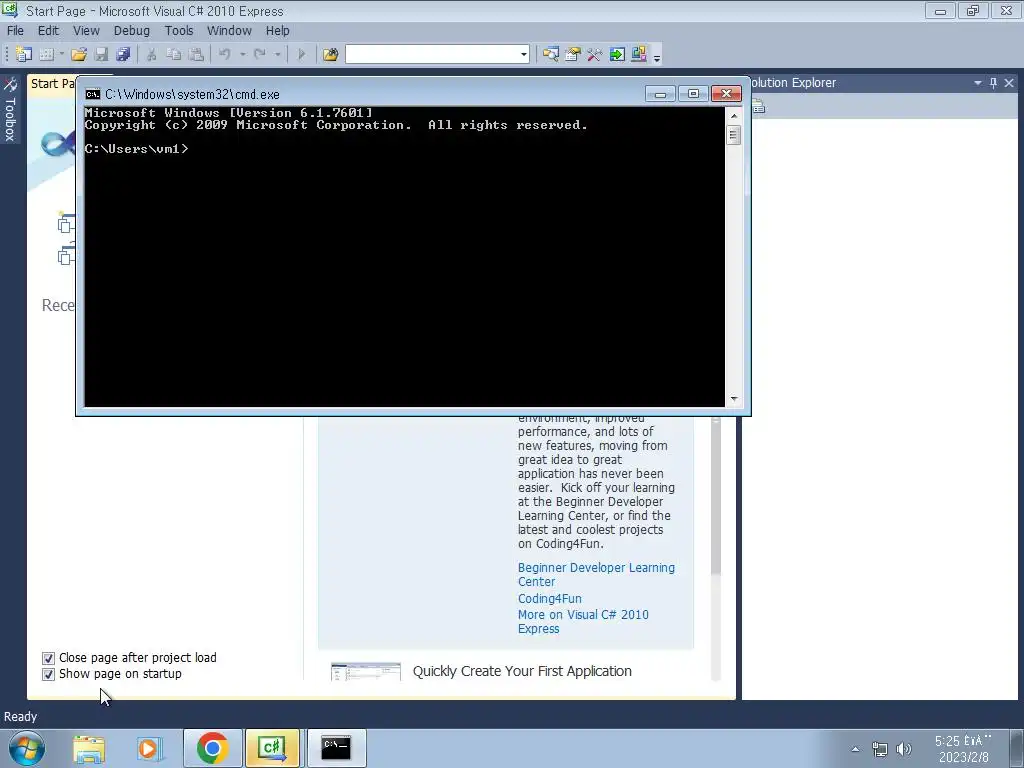Screen dimensions: 1024x768
Task: Click the Visual C# title bar application icon
Action: (x=10, y=10)
